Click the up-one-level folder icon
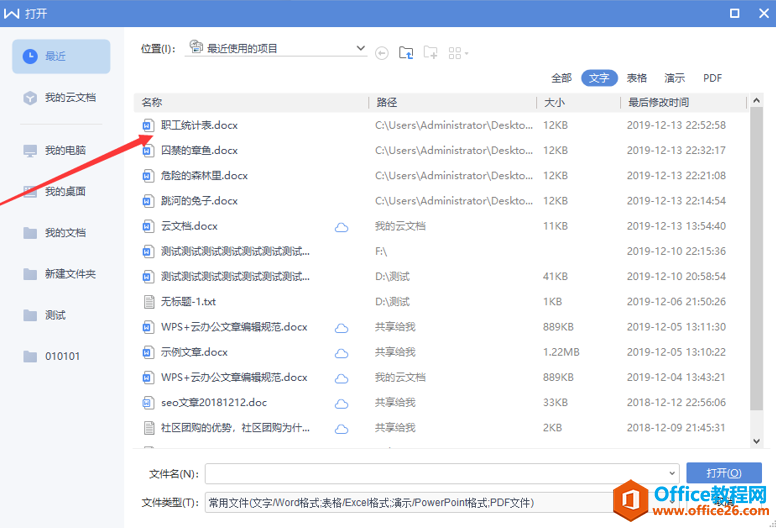This screenshot has width=776, height=528. [x=406, y=52]
